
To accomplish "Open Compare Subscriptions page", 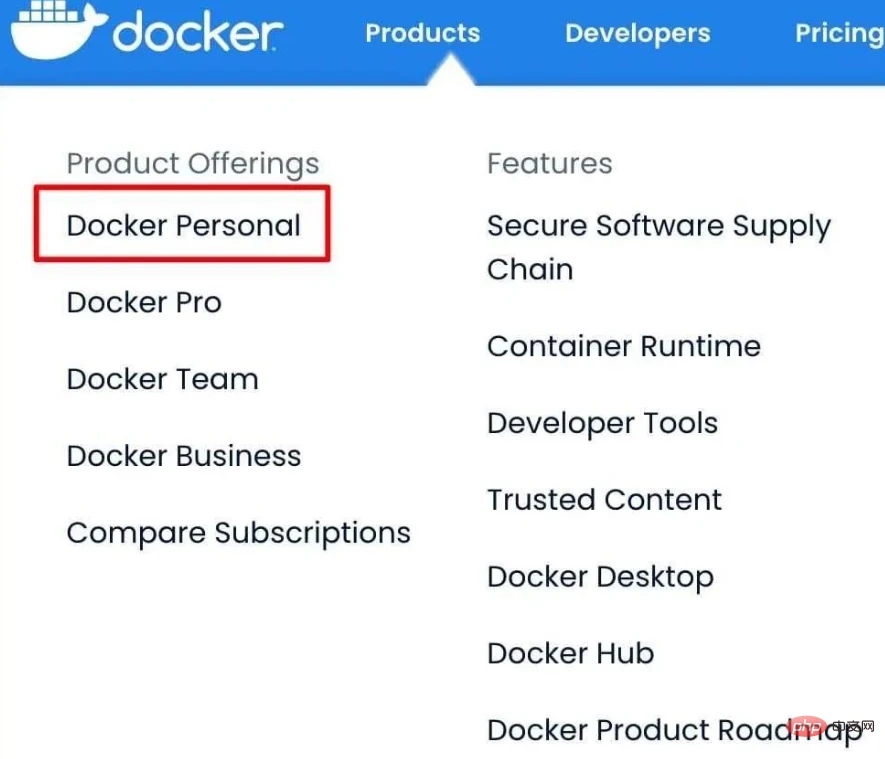I will tap(239, 534).
